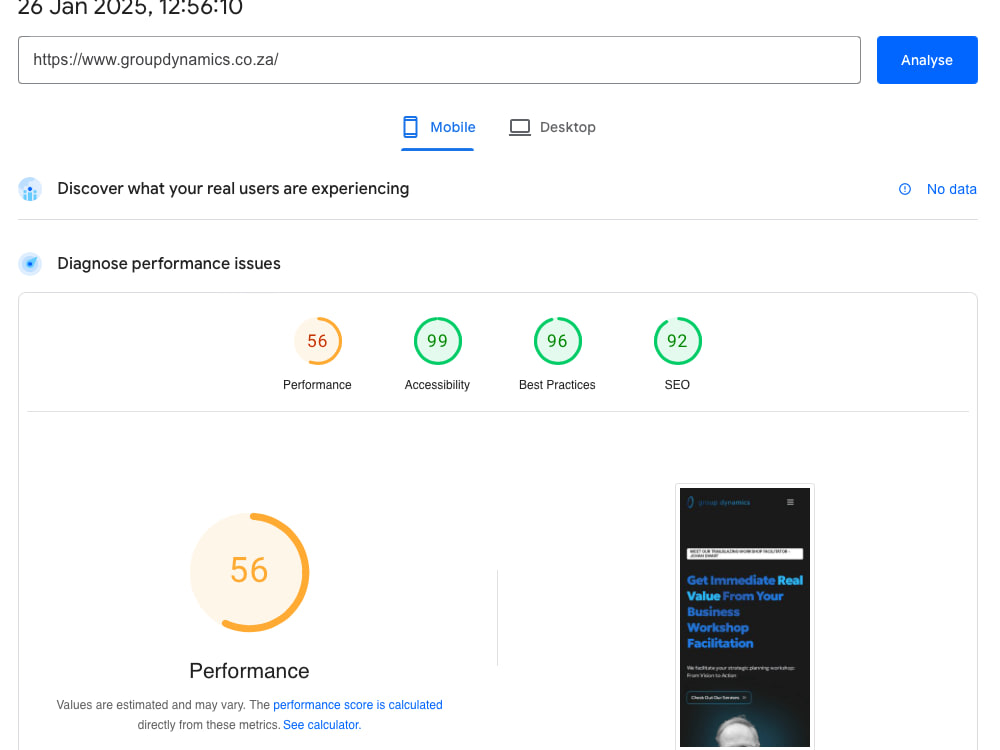Click the Diagnose performance issues heading
Screen dimensions: 1000x750
click(169, 263)
